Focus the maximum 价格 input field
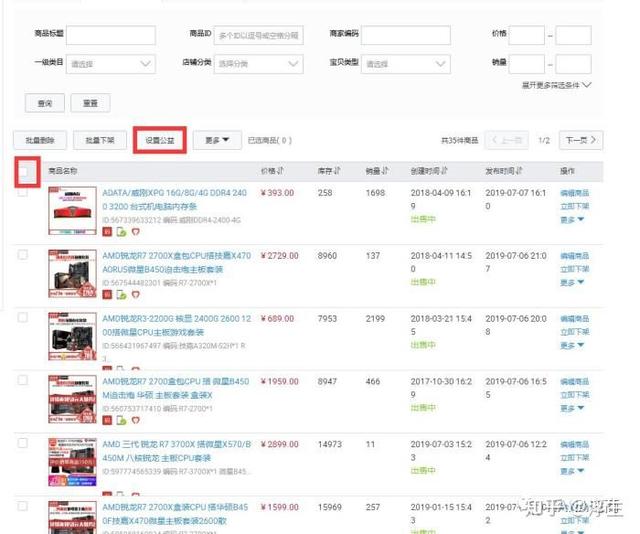The height and width of the screenshot is (534, 640). 573,35
